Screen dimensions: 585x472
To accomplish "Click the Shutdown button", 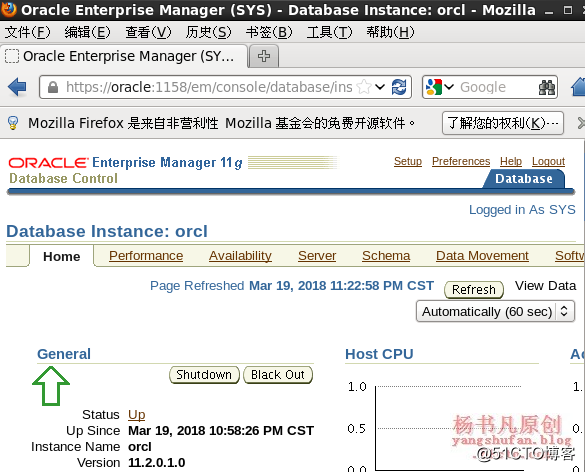I will [204, 375].
